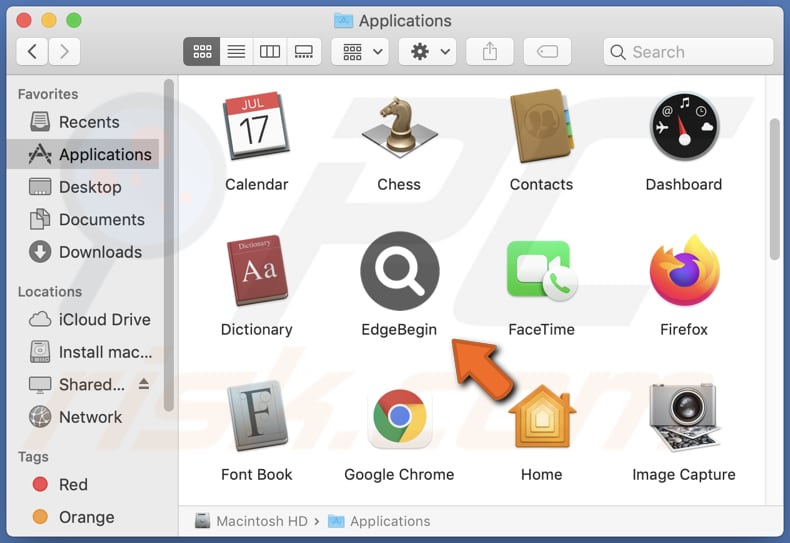Click the Applications folder icon in title bar
Viewport: 790px width, 543px height.
pyautogui.click(x=343, y=21)
